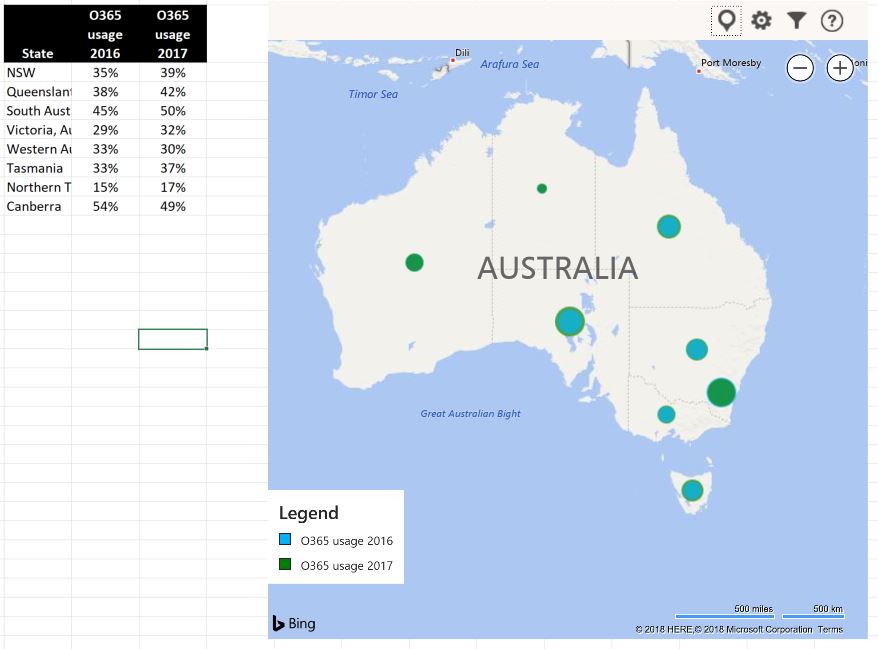Select the Victoria bubble on the map

(666, 414)
